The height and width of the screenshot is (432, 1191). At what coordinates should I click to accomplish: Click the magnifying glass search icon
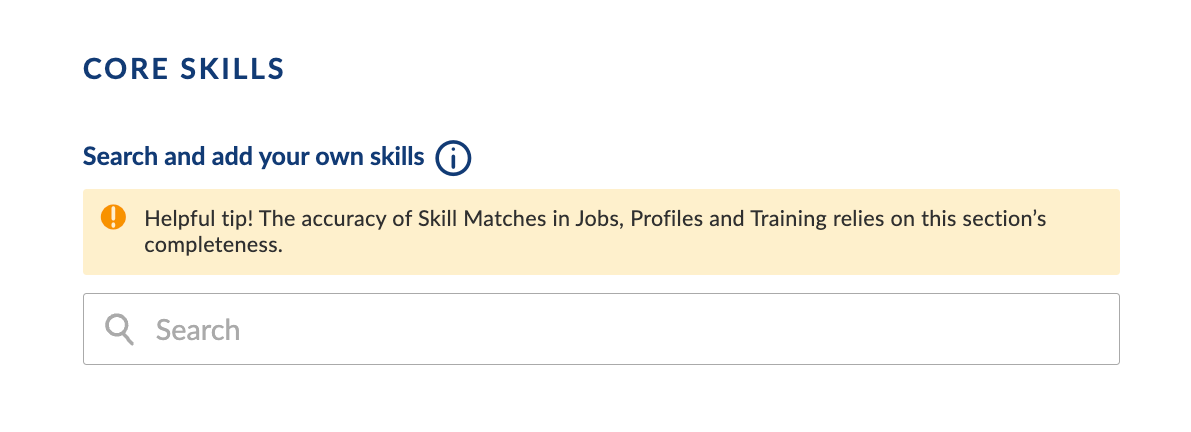119,330
